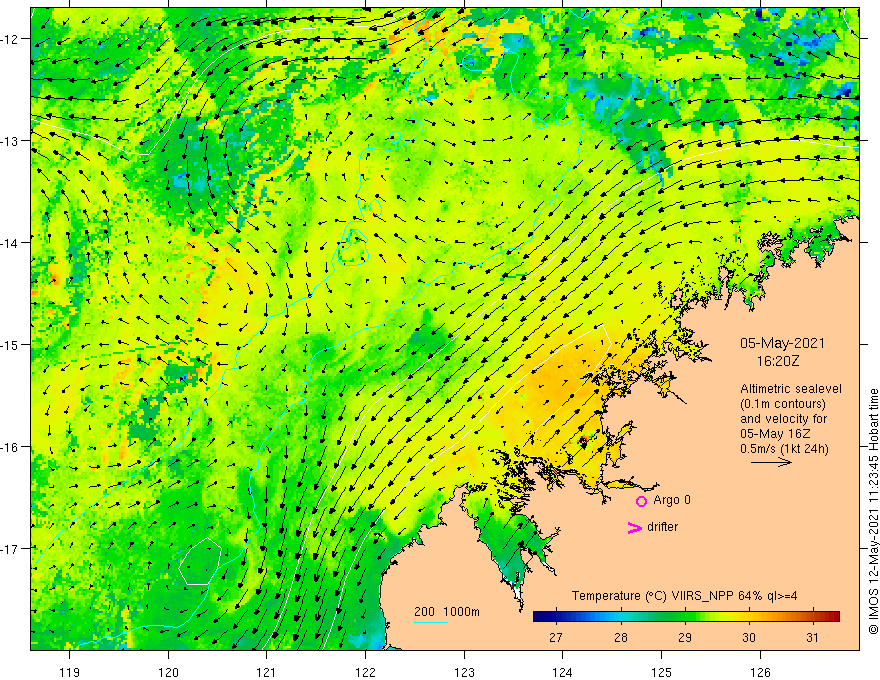Click the longitude axis label 120
This screenshot has width=880, height=680.
click(168, 672)
